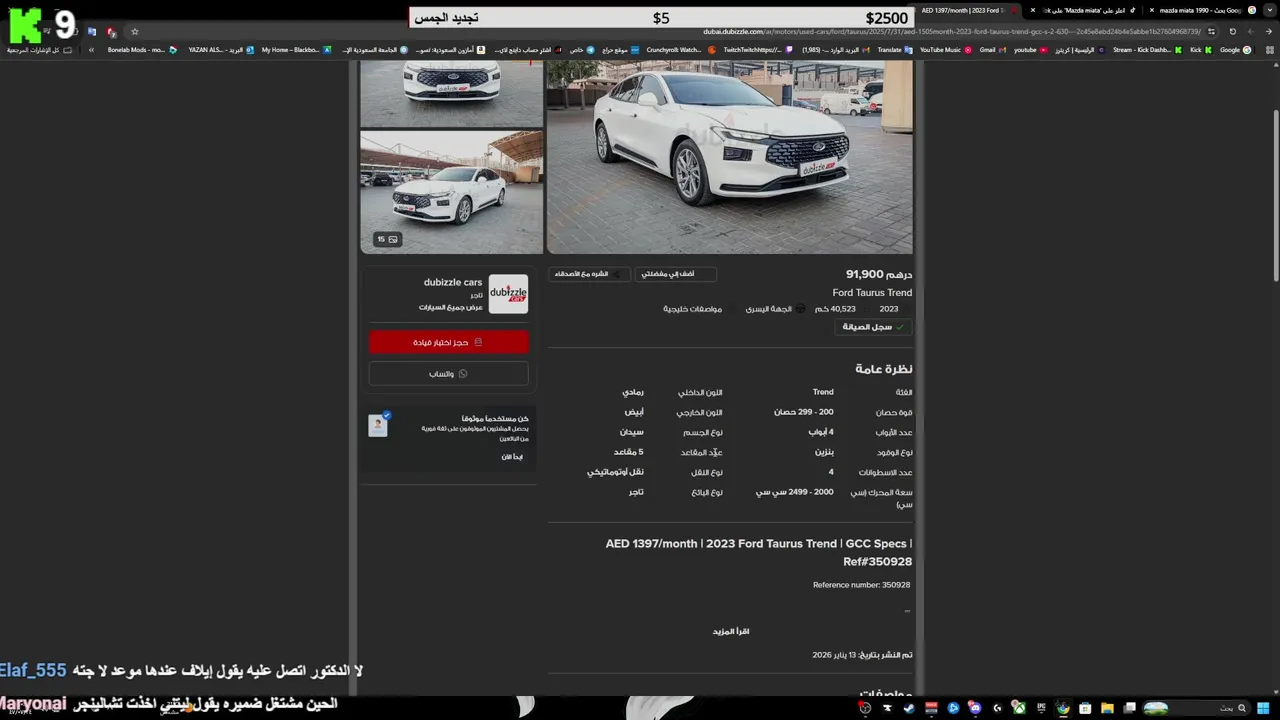
Task: Switch to the 'Mazda miata' search tab
Action: [1085, 10]
